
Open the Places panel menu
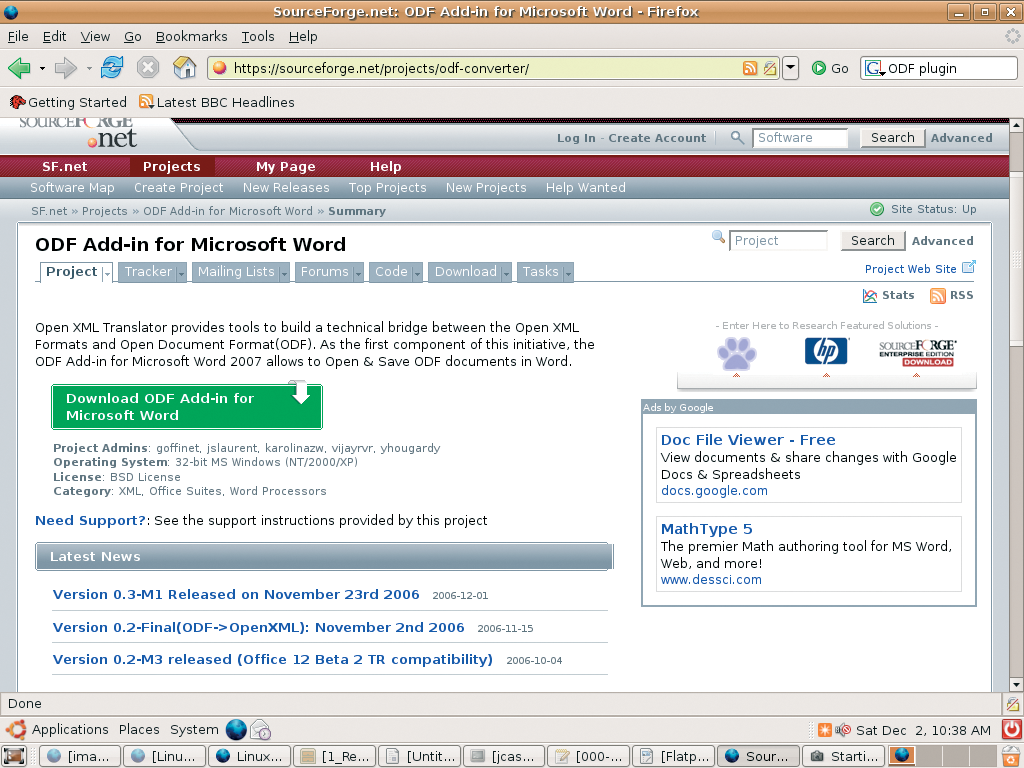point(138,729)
